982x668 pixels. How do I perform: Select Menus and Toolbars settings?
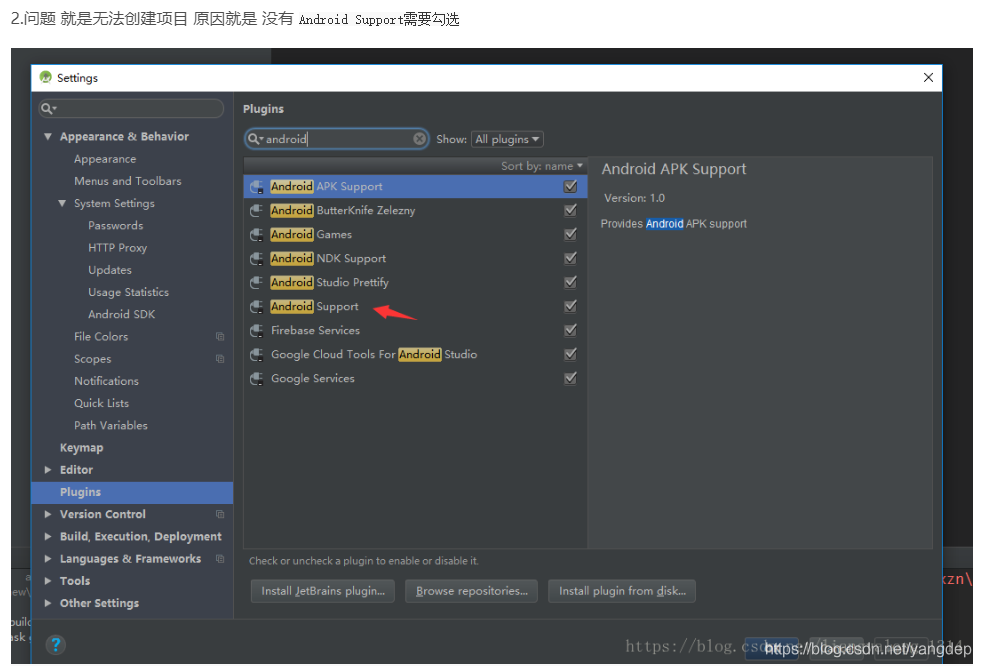point(128,181)
